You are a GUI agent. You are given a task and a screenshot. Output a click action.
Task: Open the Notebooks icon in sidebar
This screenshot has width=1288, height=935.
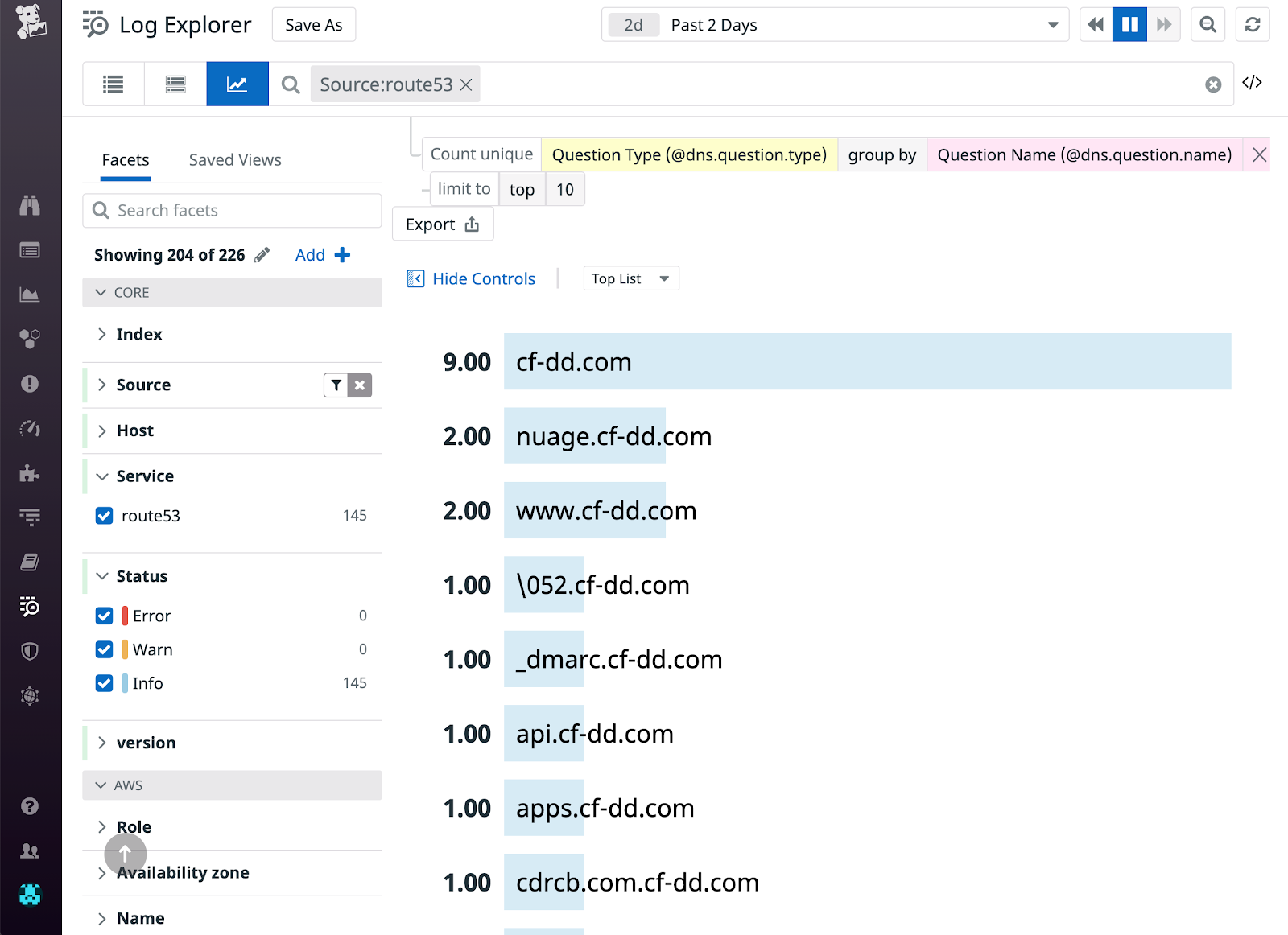tap(31, 561)
